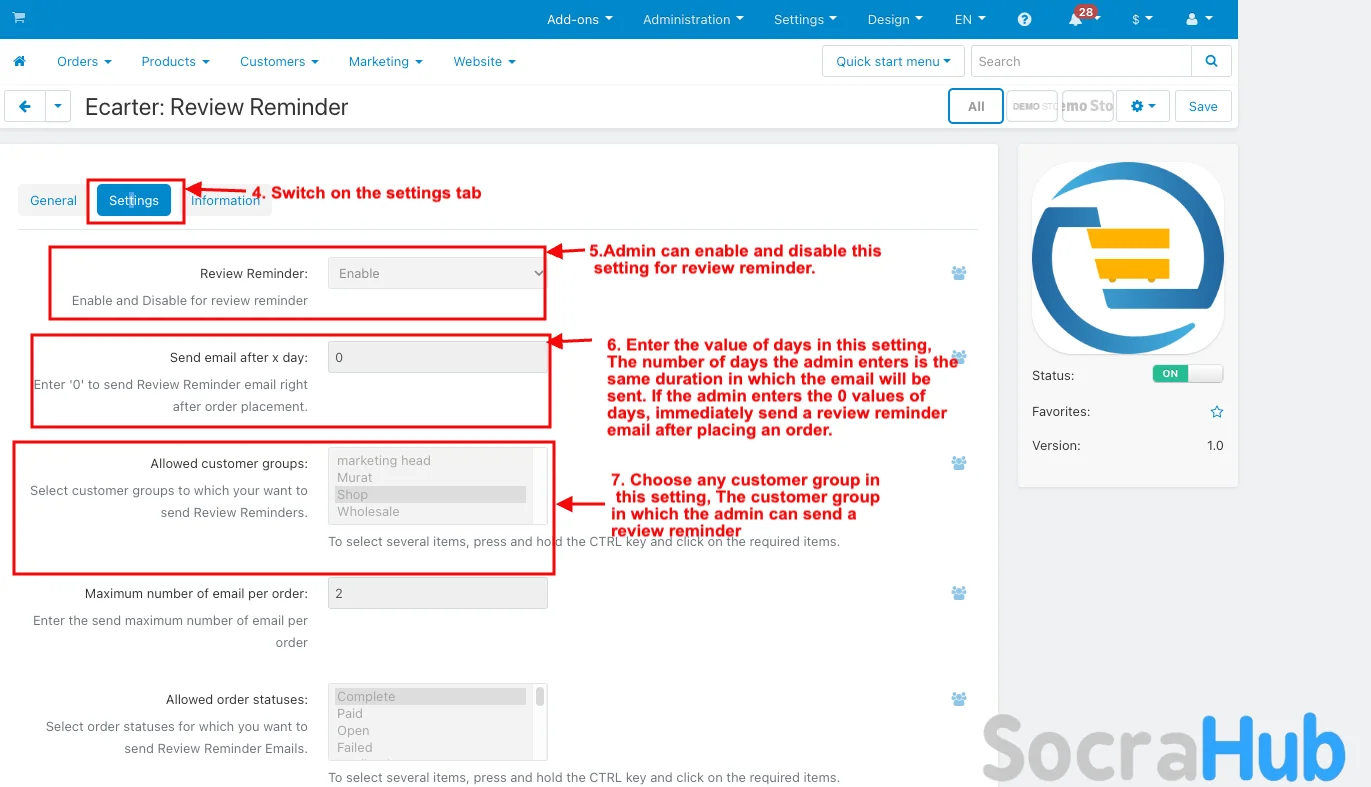This screenshot has width=1371, height=787.
Task: Open the gear actions dropdown
Action: click(1143, 106)
